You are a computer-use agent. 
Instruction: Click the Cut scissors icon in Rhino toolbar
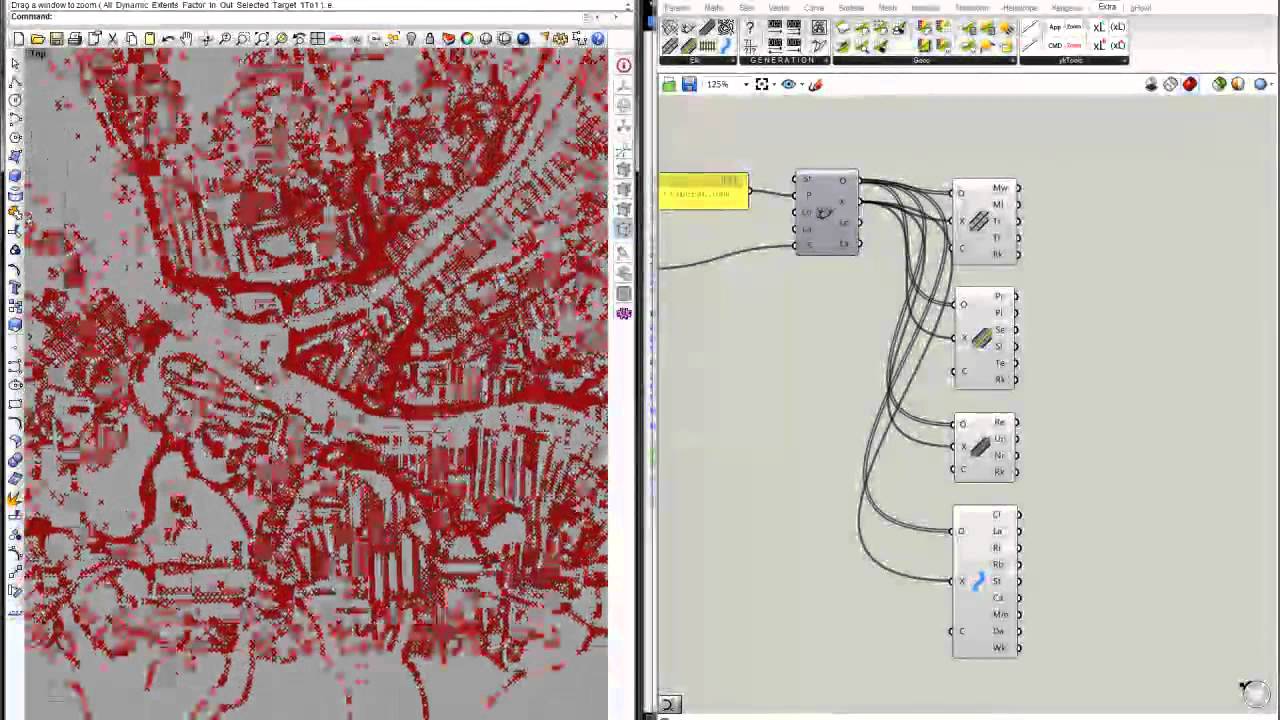coord(112,39)
